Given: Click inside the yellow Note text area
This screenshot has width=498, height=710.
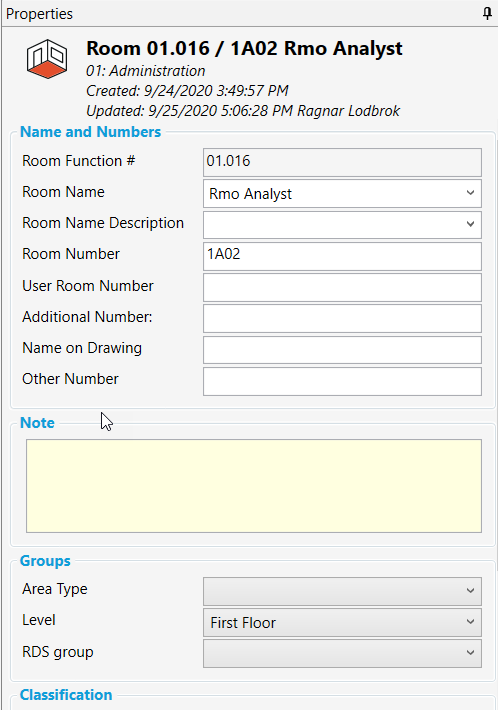Looking at the screenshot, I should tap(254, 486).
